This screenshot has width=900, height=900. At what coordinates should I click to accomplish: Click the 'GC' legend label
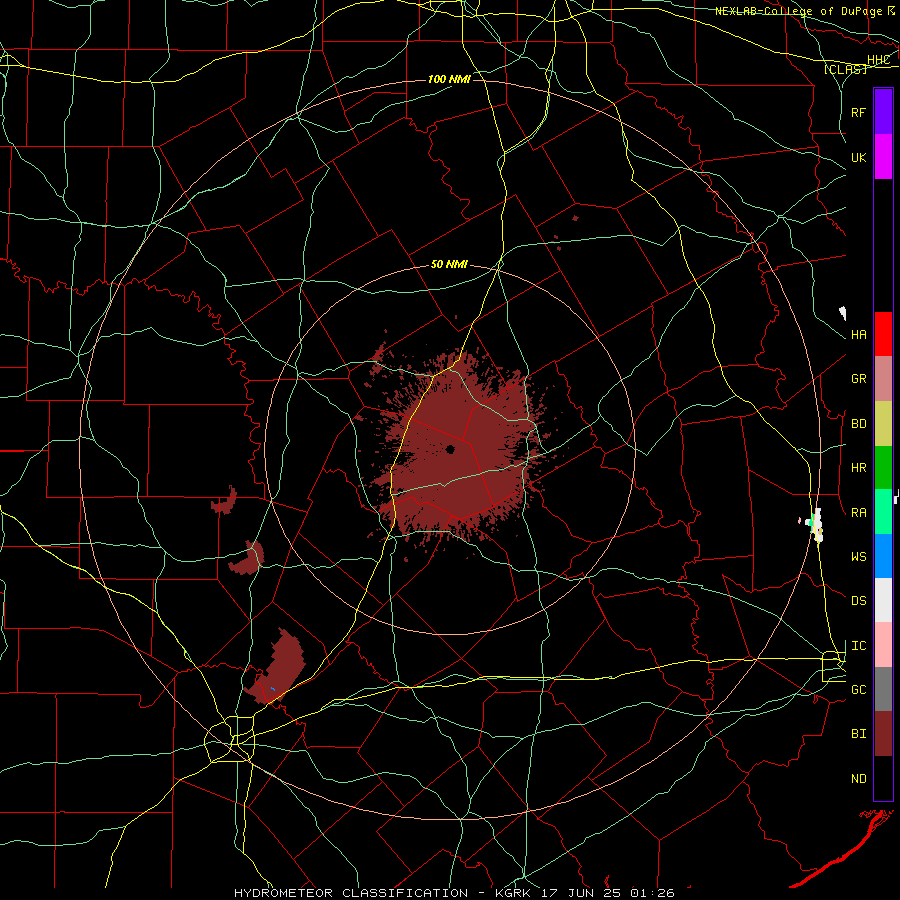point(859,690)
